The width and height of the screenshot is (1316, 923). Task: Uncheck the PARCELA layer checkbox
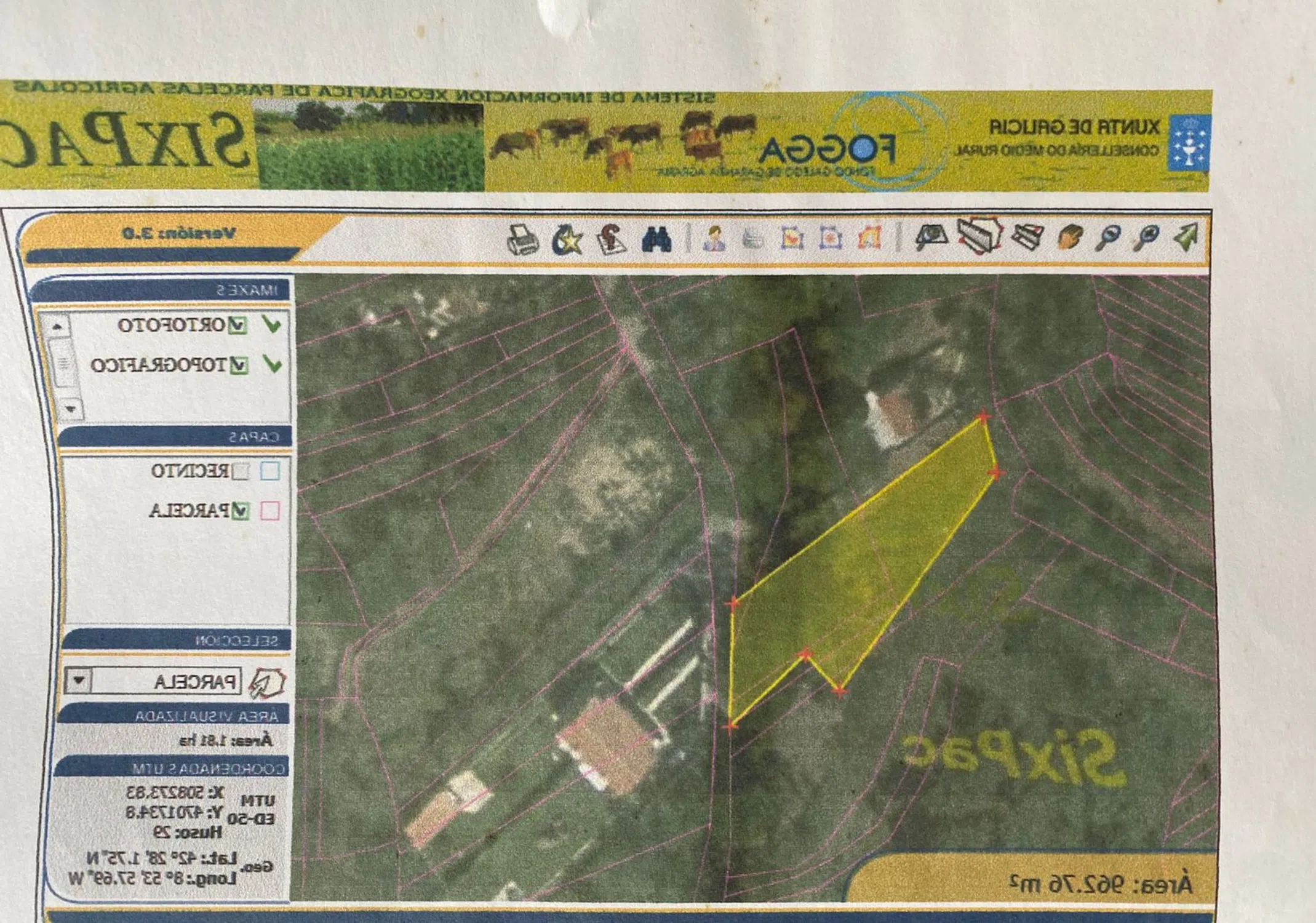click(241, 511)
